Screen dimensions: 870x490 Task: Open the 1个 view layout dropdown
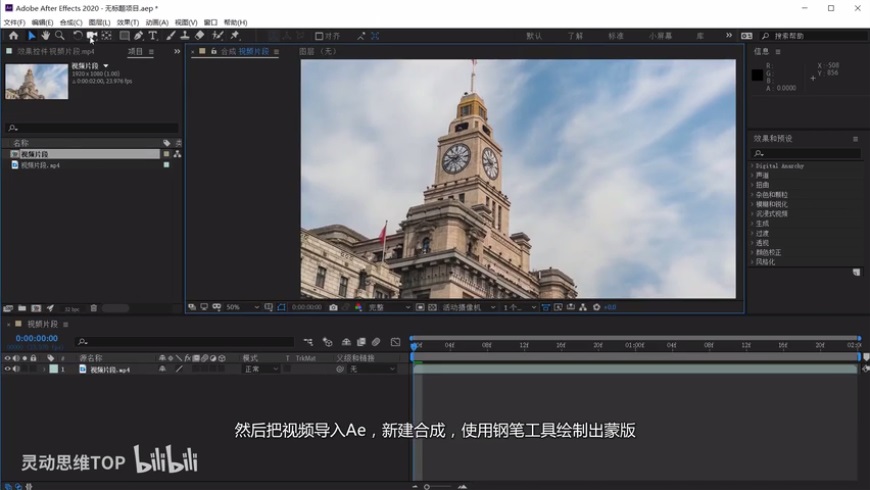point(520,307)
